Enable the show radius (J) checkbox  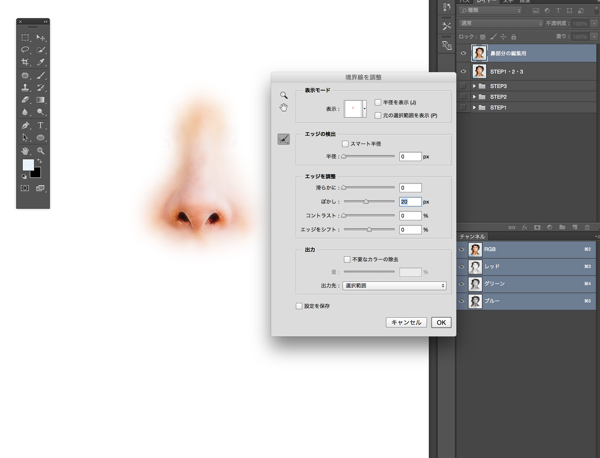[x=378, y=103]
